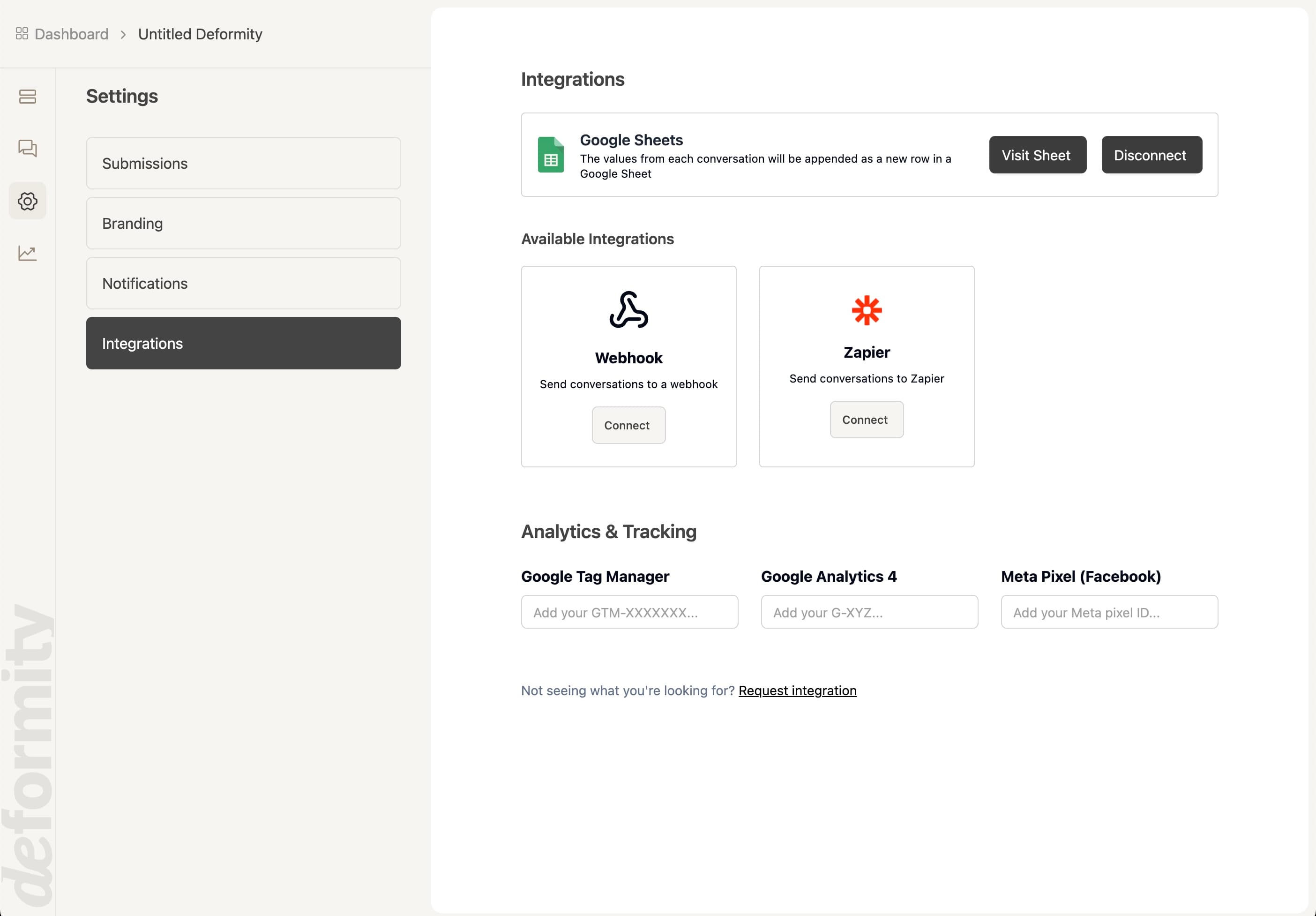1316x916 pixels.
Task: Connect the Webhook integration
Action: pyautogui.click(x=628, y=425)
